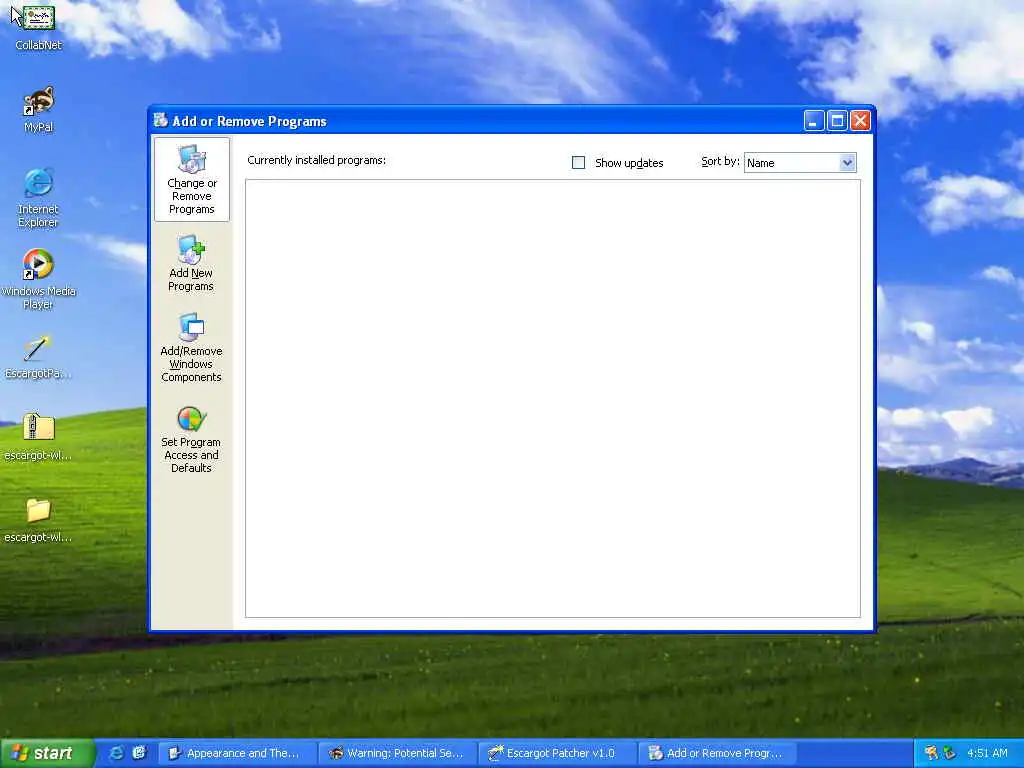
Task: Select the MyPal desktop shortcut
Action: pos(38,109)
